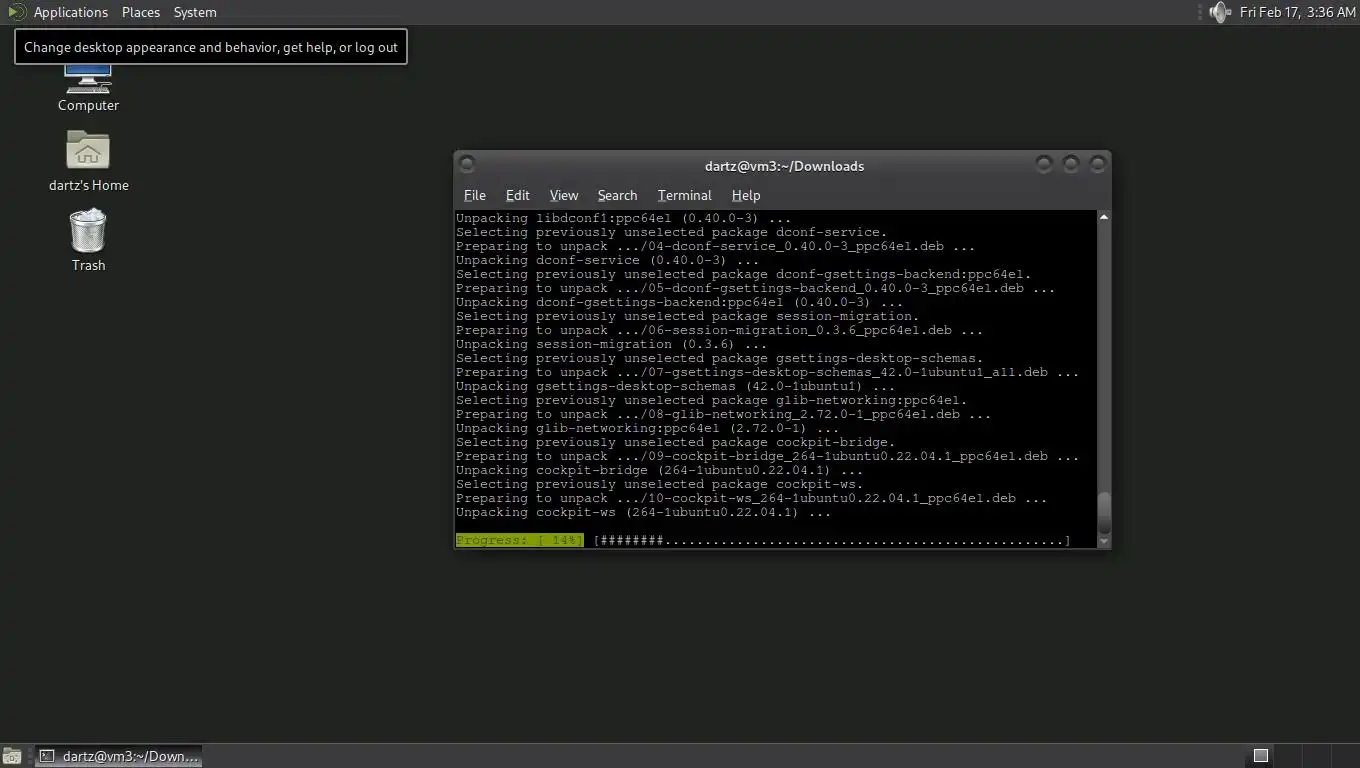Click the terminal scrollbar down arrow
The image size is (1360, 768).
click(1104, 541)
